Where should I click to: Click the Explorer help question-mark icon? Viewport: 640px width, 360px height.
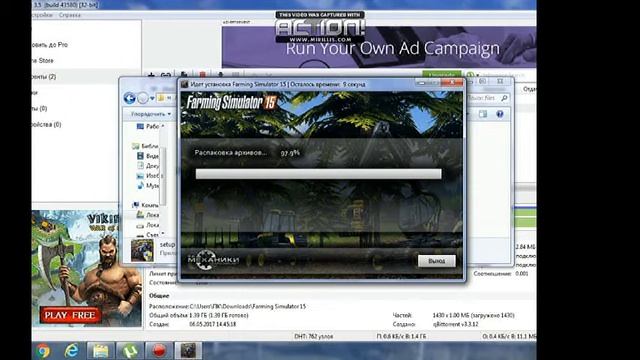coord(500,114)
